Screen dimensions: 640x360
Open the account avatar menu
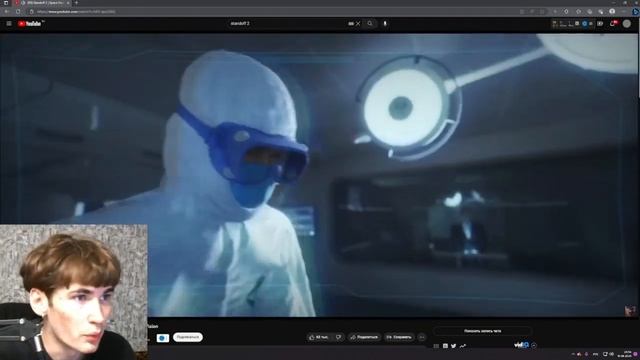[627, 24]
